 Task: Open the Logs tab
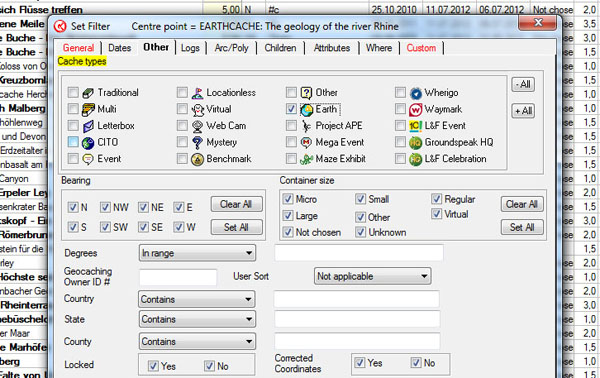[190, 48]
